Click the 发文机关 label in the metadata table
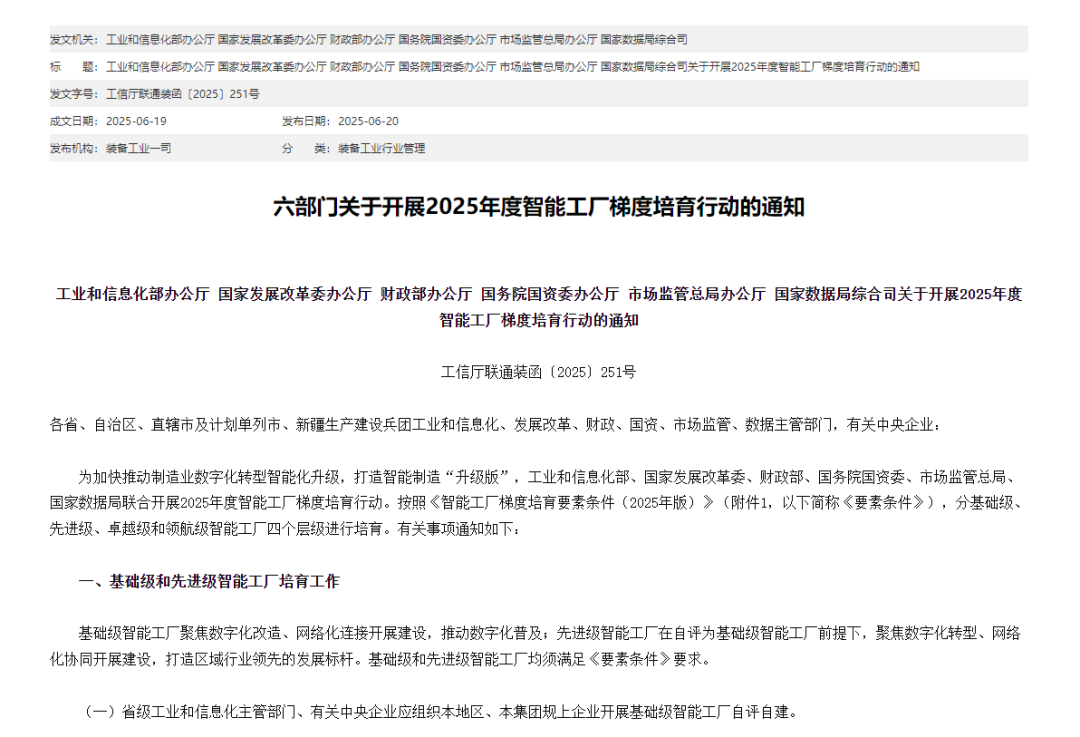 73,39
